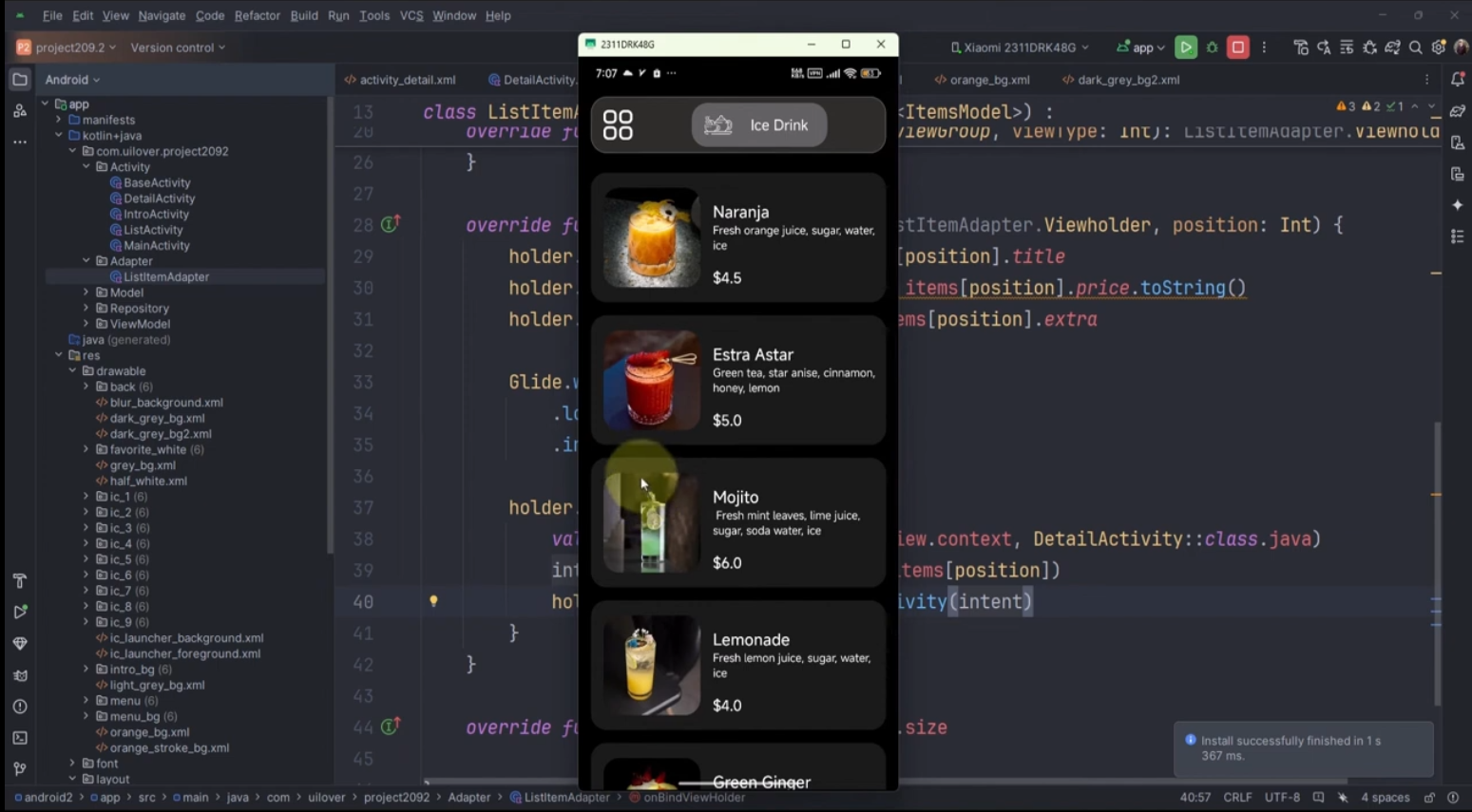Collapse the Activity package folder
Screen dimensions: 1472x812
coord(86,167)
